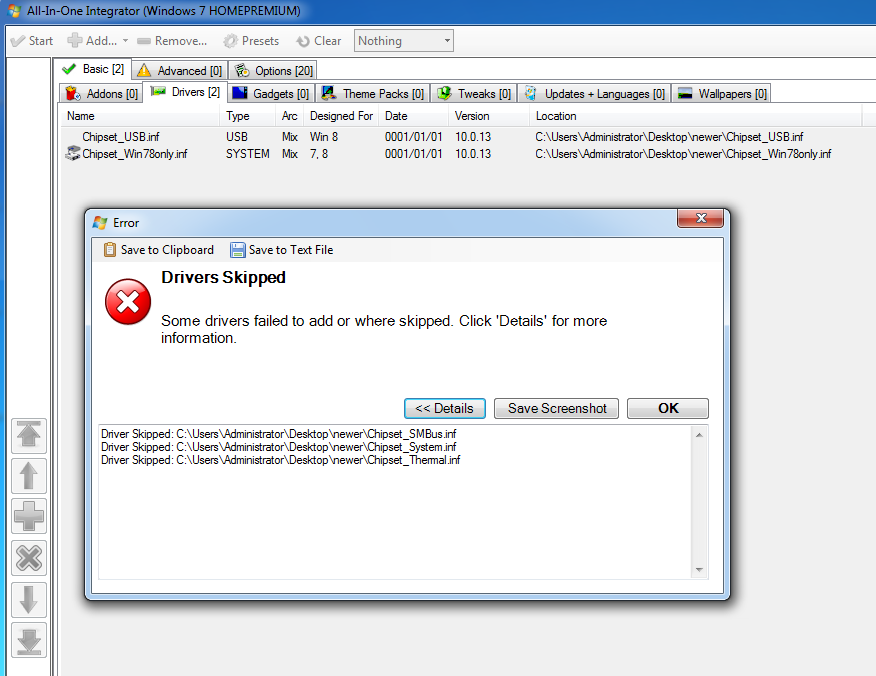Click the plus add icon in sidebar
This screenshot has width=876, height=676.
(x=29, y=517)
